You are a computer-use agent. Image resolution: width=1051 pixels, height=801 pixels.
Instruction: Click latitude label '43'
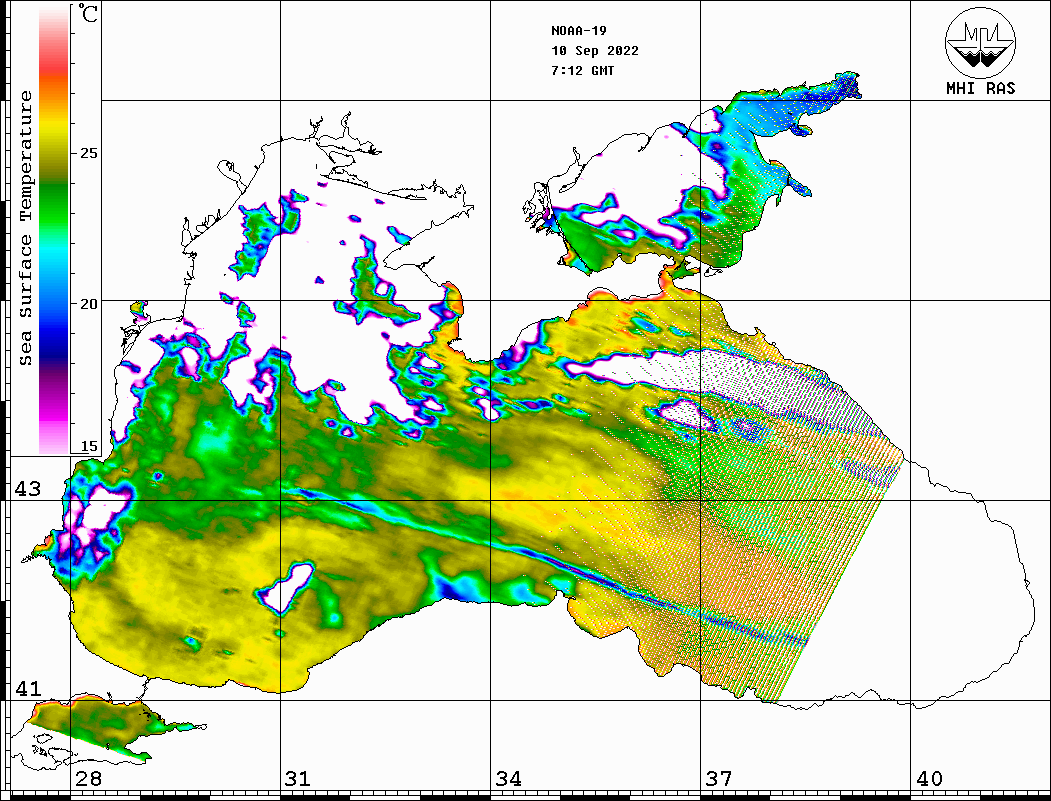[28, 489]
